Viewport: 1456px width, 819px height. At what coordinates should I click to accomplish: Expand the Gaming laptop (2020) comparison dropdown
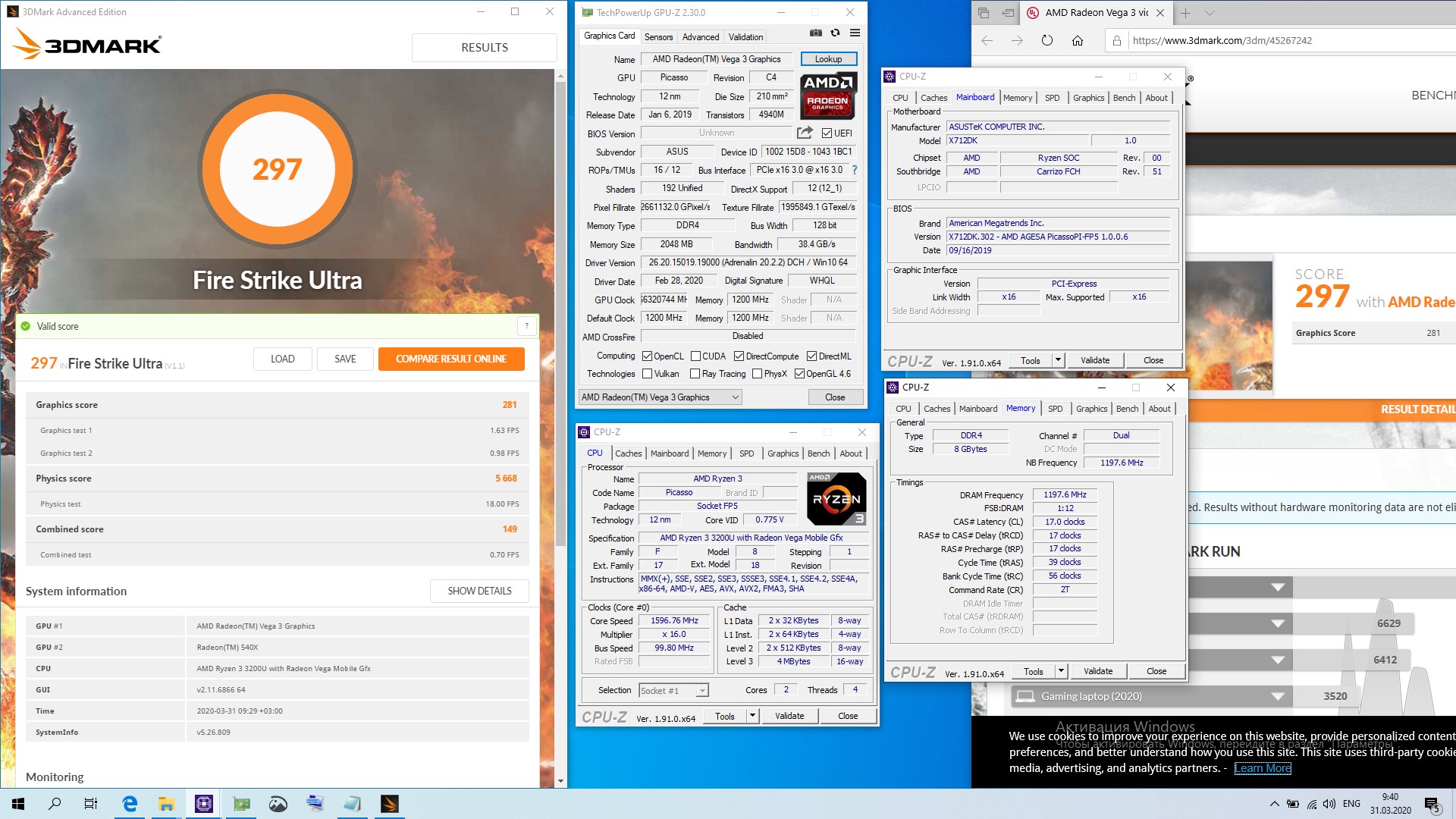(x=1278, y=696)
